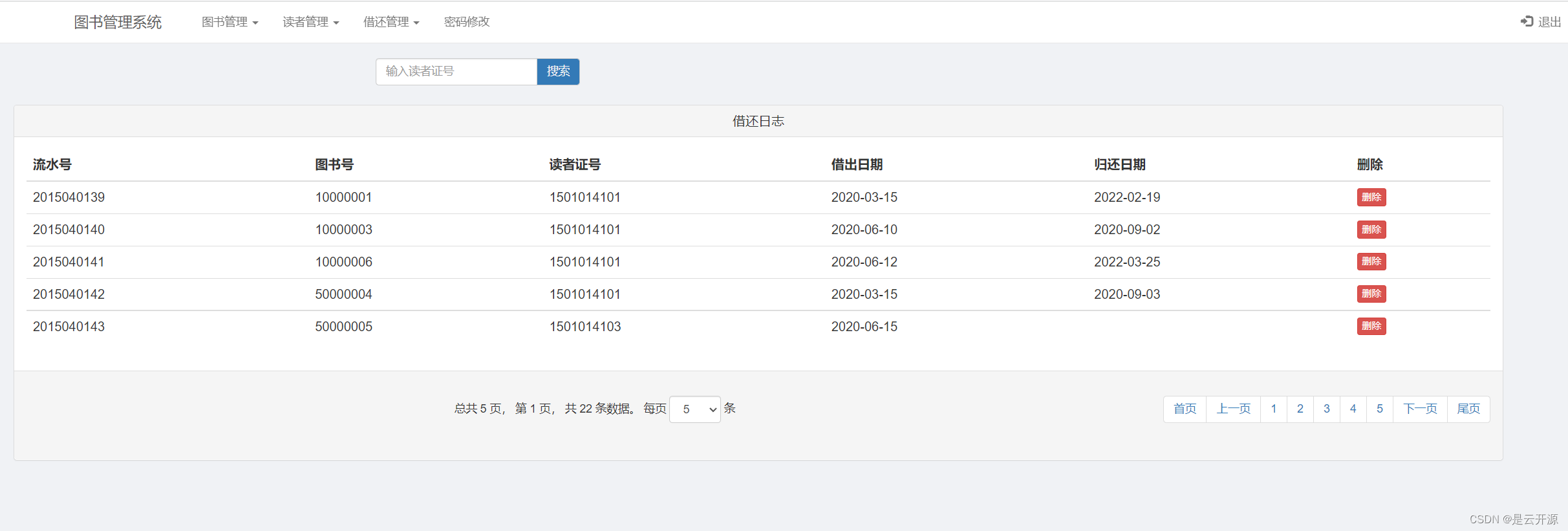Click book number 10000001
This screenshot has height=531, width=1568.
click(x=343, y=197)
